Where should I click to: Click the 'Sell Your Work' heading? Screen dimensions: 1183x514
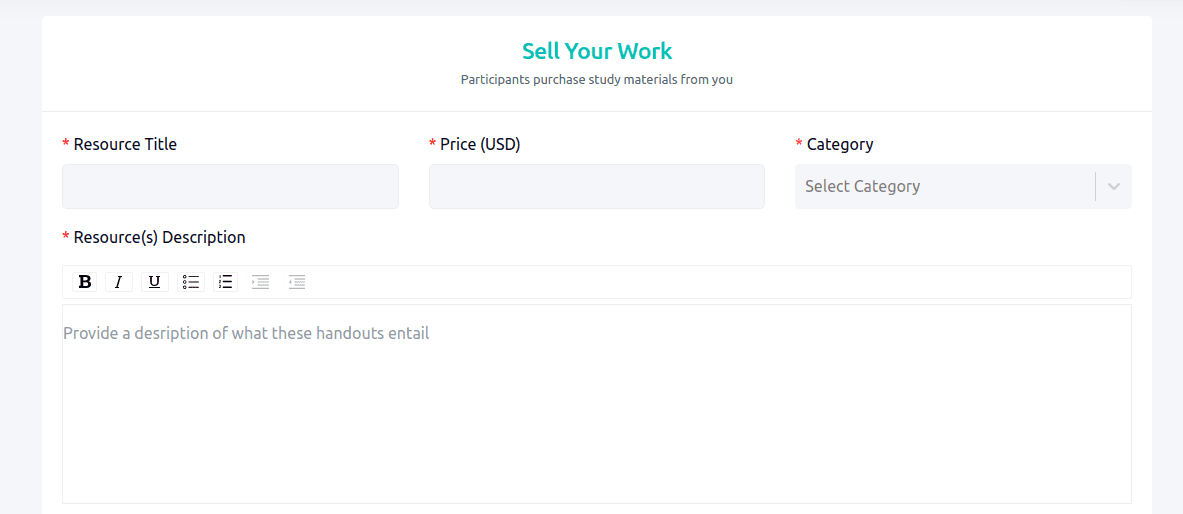tap(597, 51)
